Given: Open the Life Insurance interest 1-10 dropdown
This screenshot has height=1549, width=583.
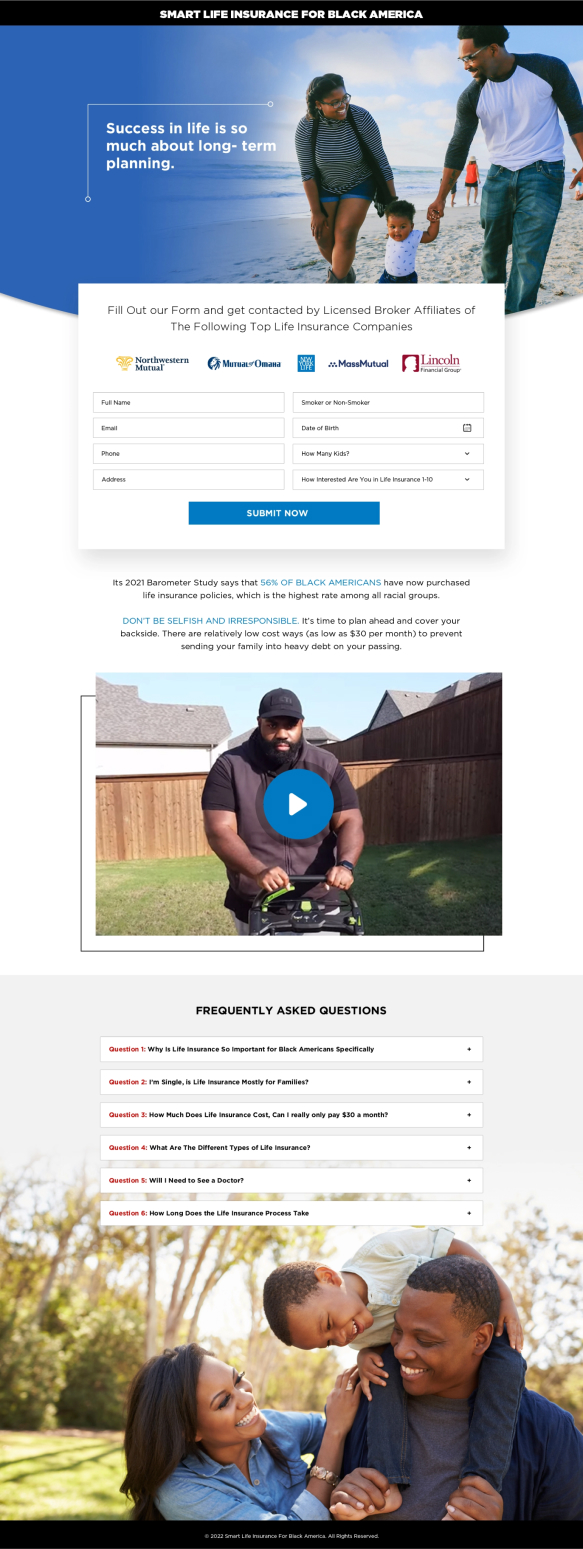Looking at the screenshot, I should tap(388, 480).
